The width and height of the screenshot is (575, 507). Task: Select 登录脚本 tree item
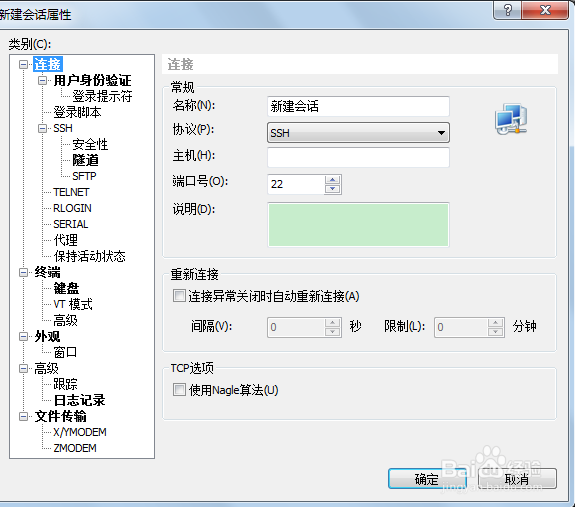coord(77,112)
